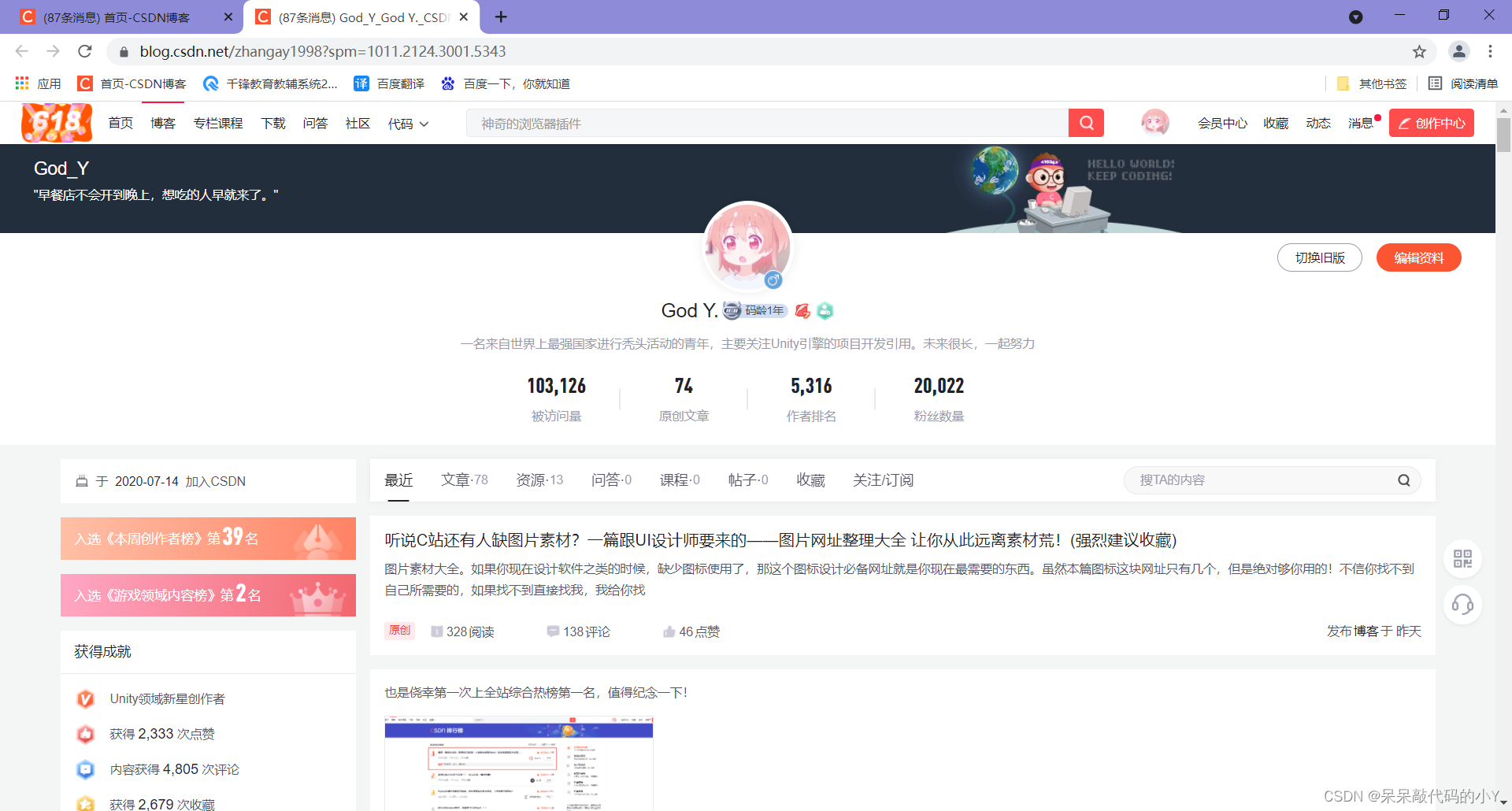Screen dimensions: 1512x811
Task: Click the 本周创作者榜 第39名 banner
Action: pyautogui.click(x=208, y=539)
